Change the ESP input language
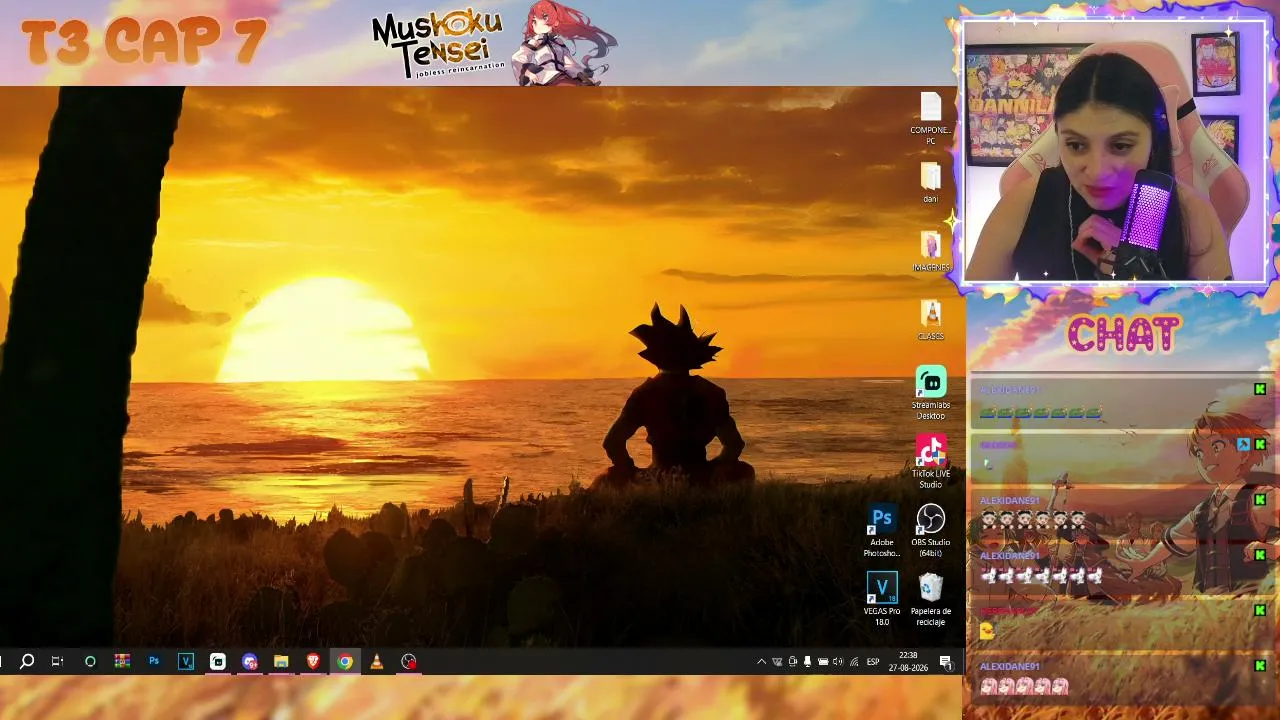Screen dimensions: 1280x720 coord(873,662)
